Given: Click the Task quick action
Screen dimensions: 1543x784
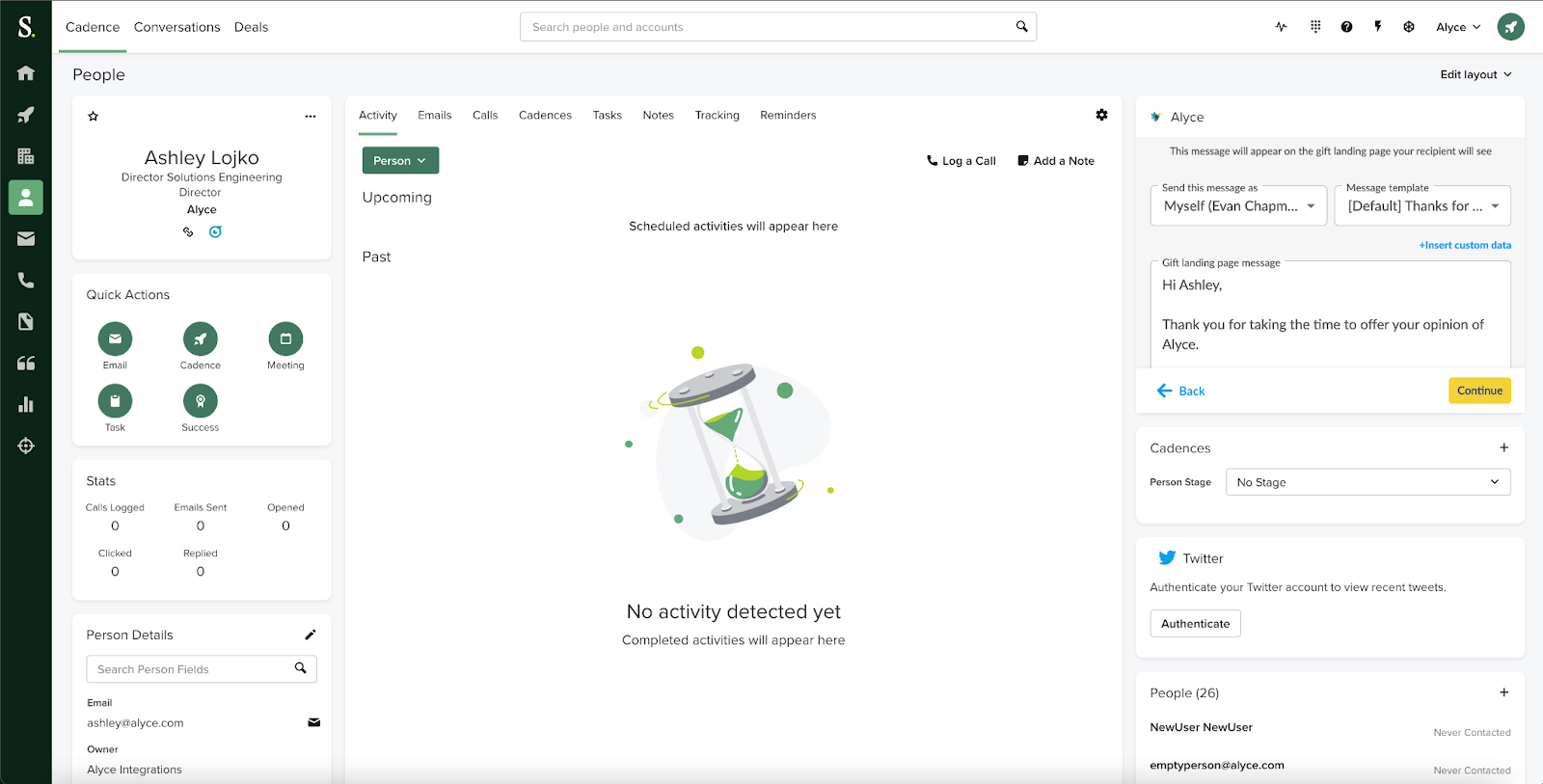Looking at the screenshot, I should click(115, 400).
